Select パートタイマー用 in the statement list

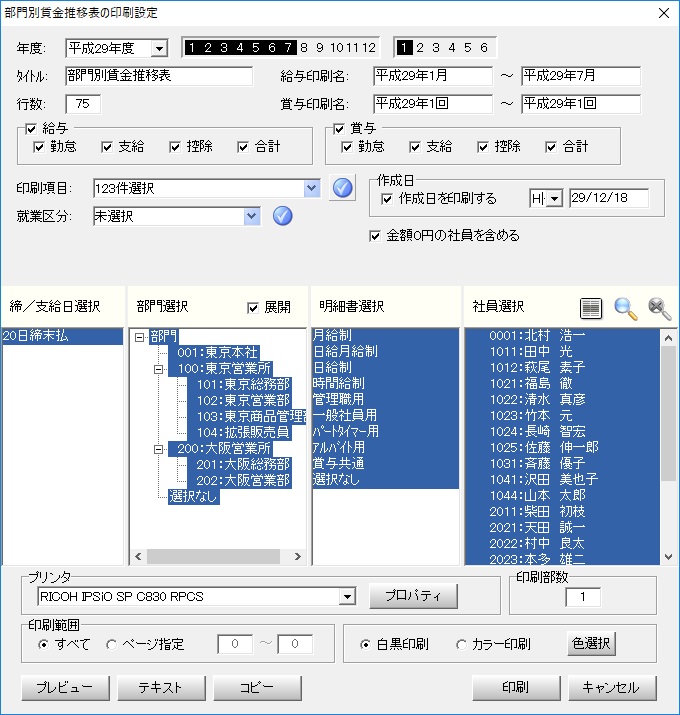385,431
